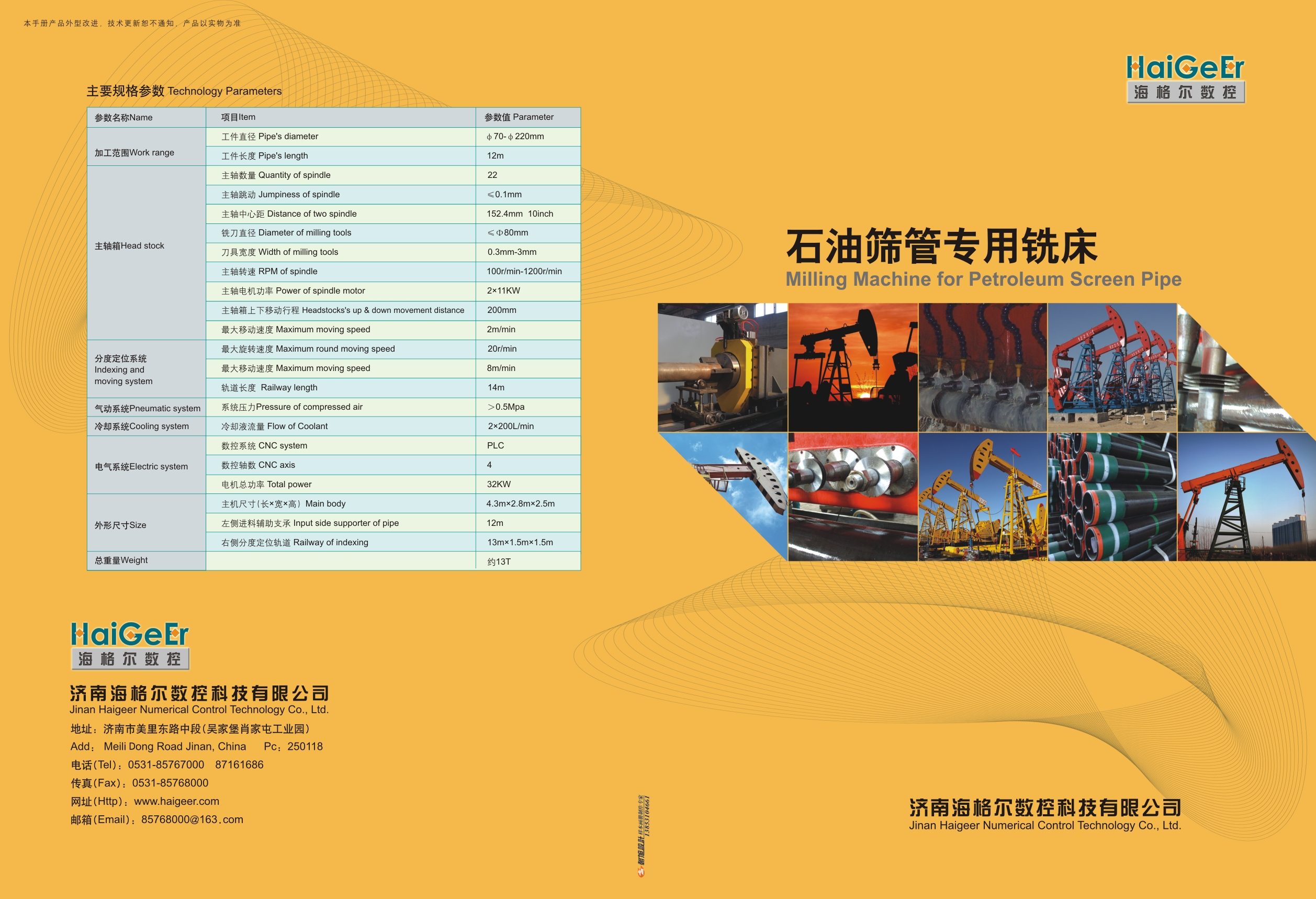This screenshot has width=1316, height=899.
Task: Click the heading 'Technology Parameters'
Action: (x=224, y=91)
